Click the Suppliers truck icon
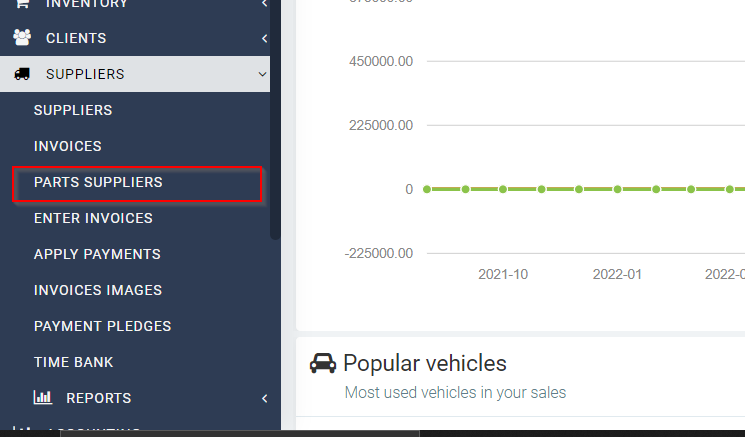 21,74
